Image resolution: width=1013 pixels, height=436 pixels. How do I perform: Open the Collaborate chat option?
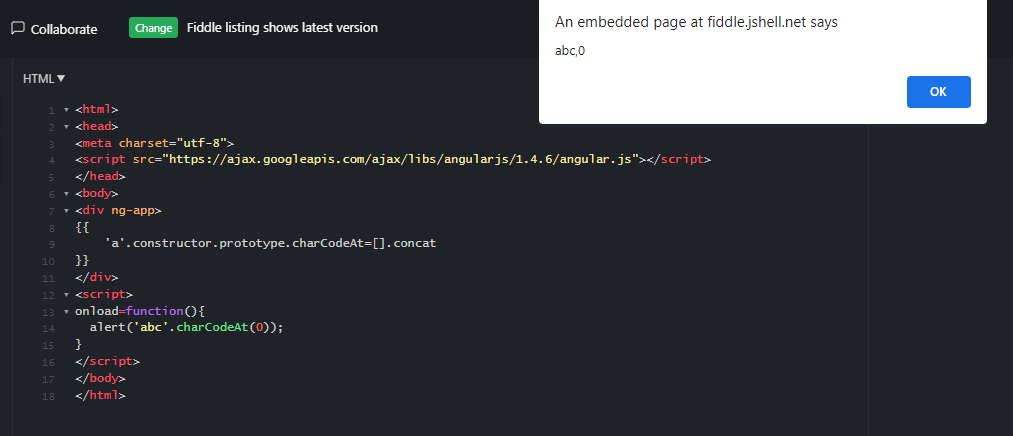click(x=54, y=29)
